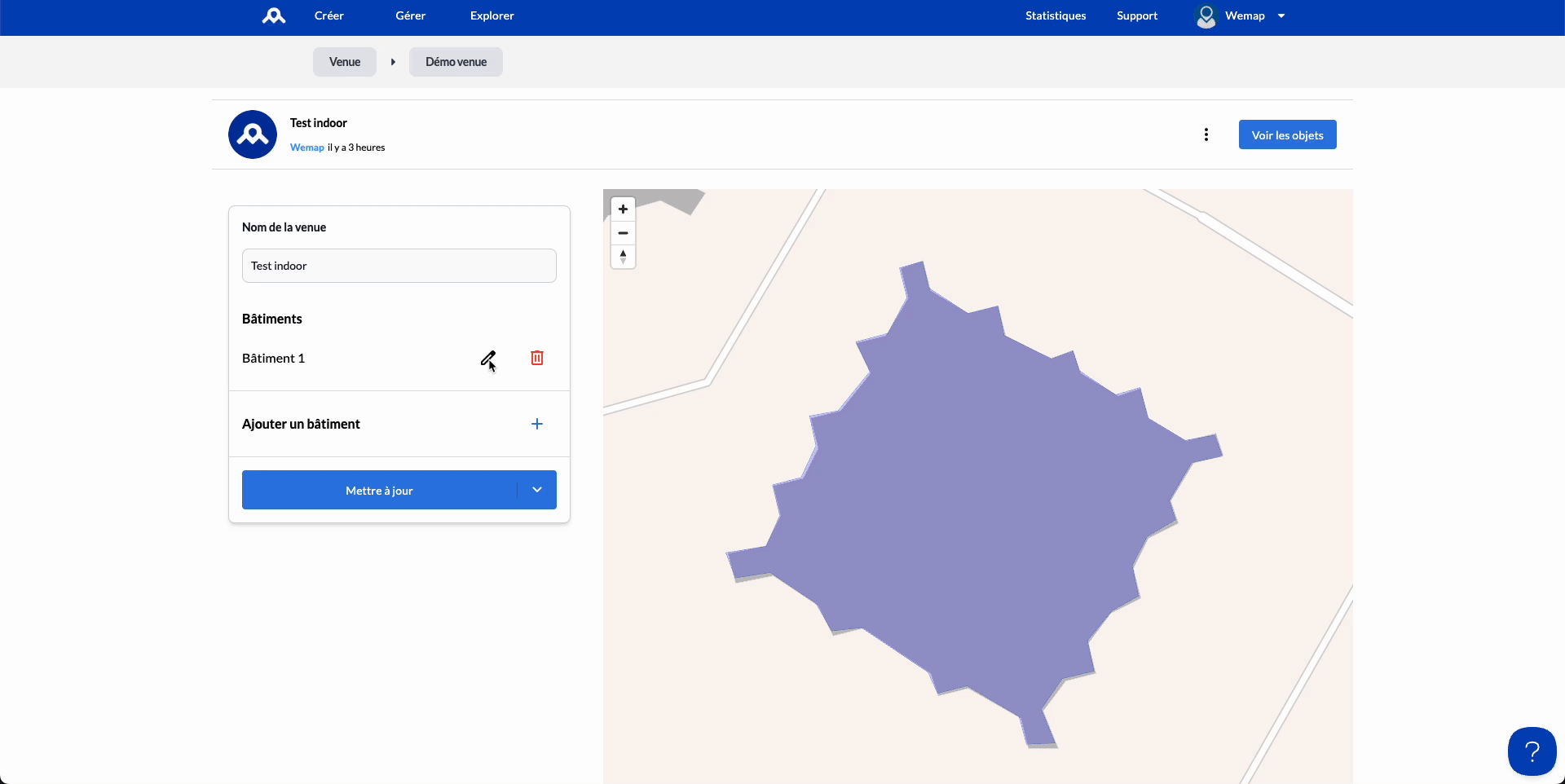Click the Wemap author link
This screenshot has width=1565, height=784.
pyautogui.click(x=307, y=148)
